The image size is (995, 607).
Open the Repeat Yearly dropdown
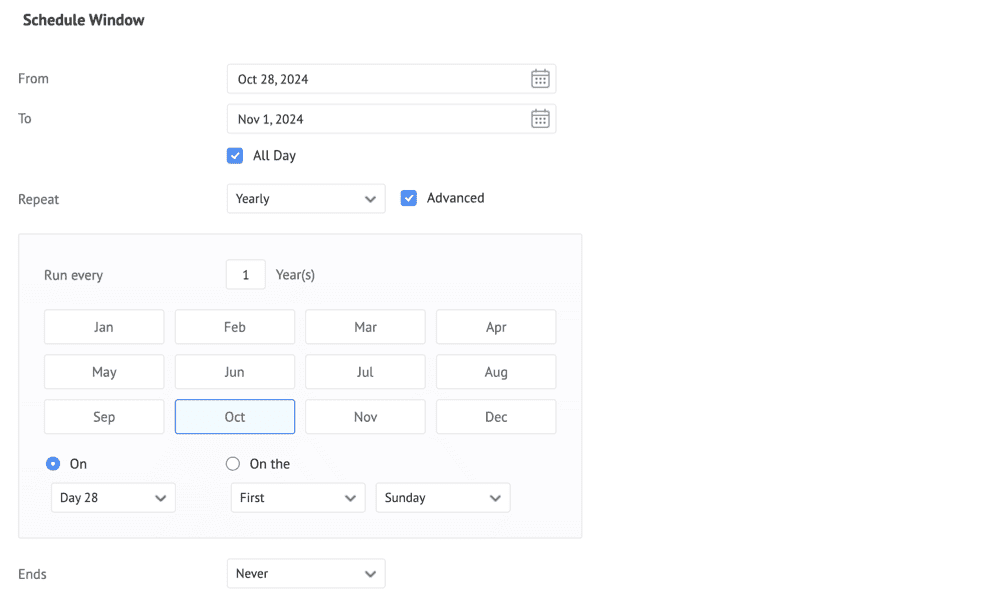305,199
